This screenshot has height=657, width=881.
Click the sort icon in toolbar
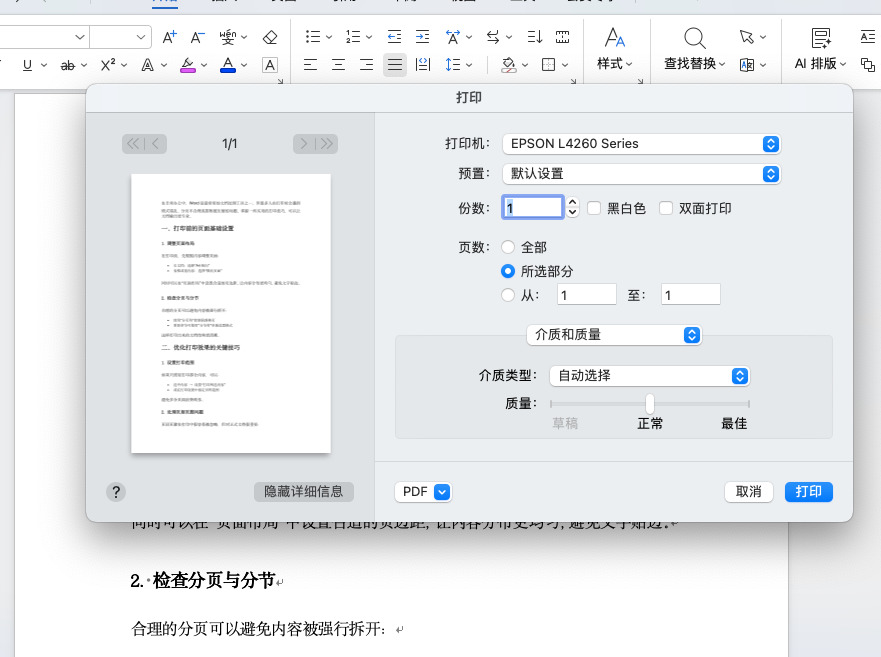(534, 37)
